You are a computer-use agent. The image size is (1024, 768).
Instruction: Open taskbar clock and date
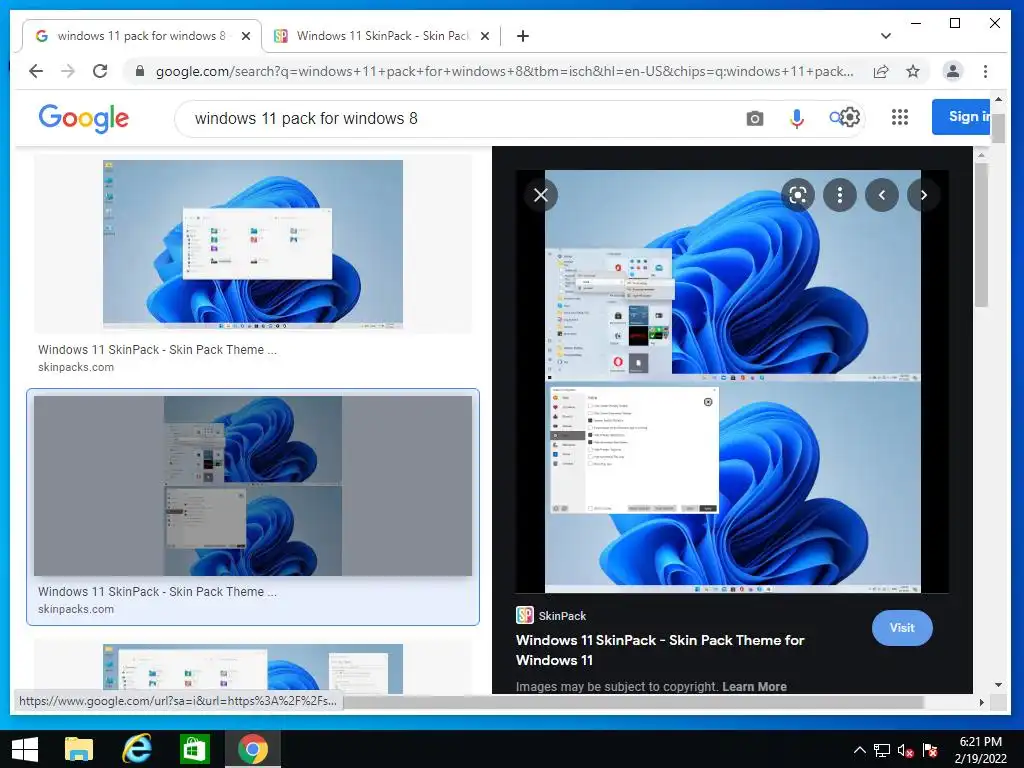980,750
